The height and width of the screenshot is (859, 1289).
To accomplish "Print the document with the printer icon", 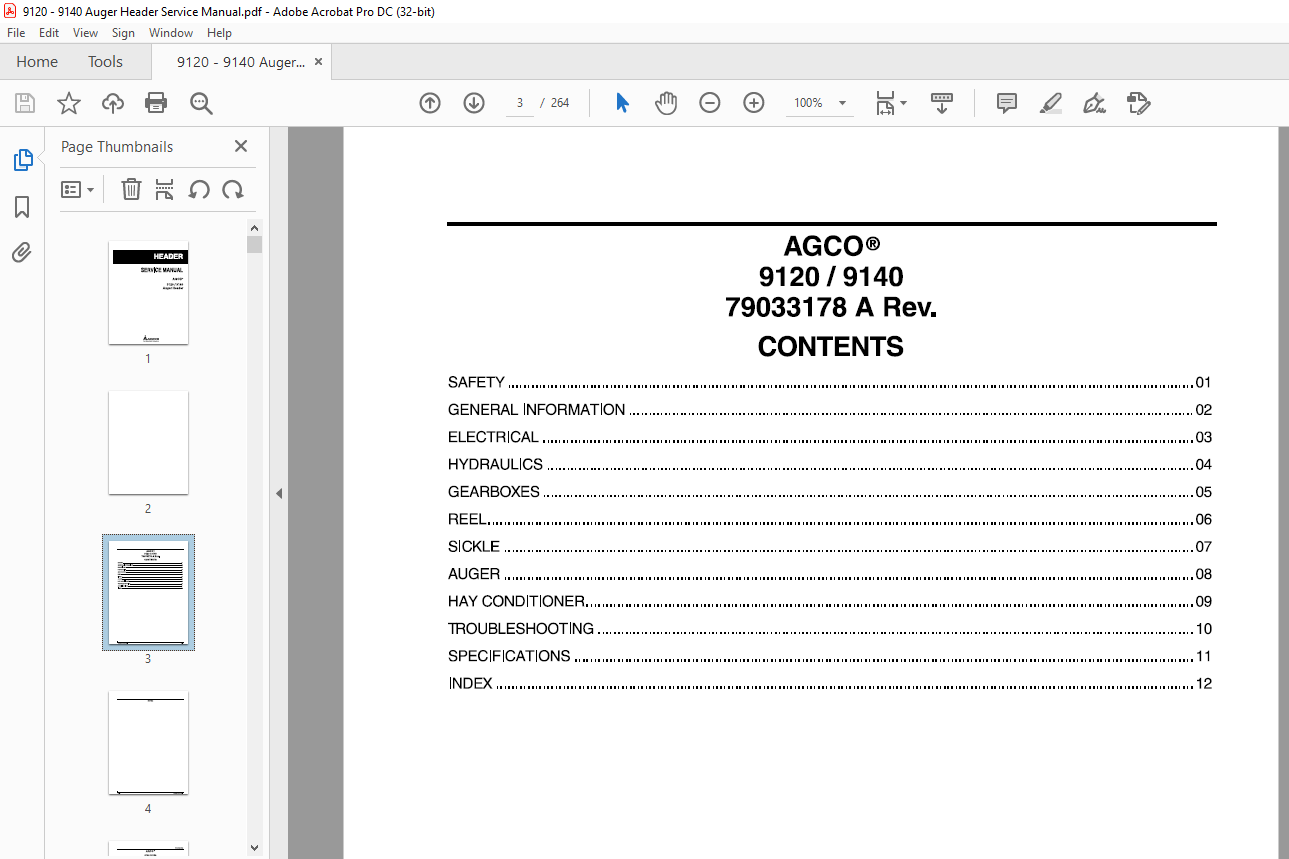I will 156,103.
